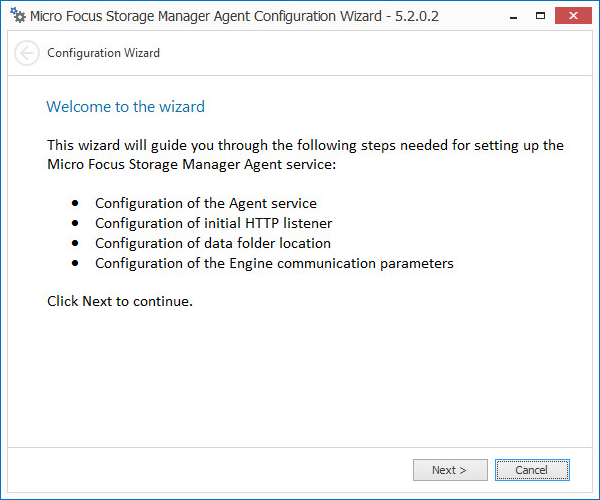
Task: Click the bullet dot beside Agent service
Action: coord(75,204)
